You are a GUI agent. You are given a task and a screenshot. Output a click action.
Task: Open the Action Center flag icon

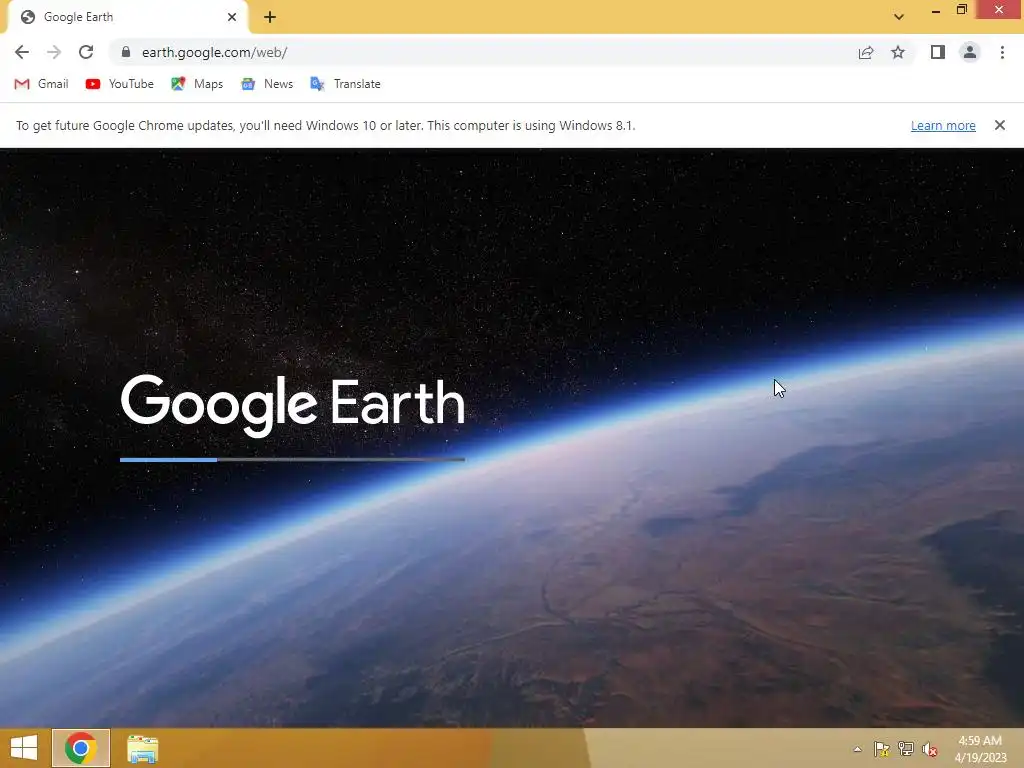click(x=882, y=749)
